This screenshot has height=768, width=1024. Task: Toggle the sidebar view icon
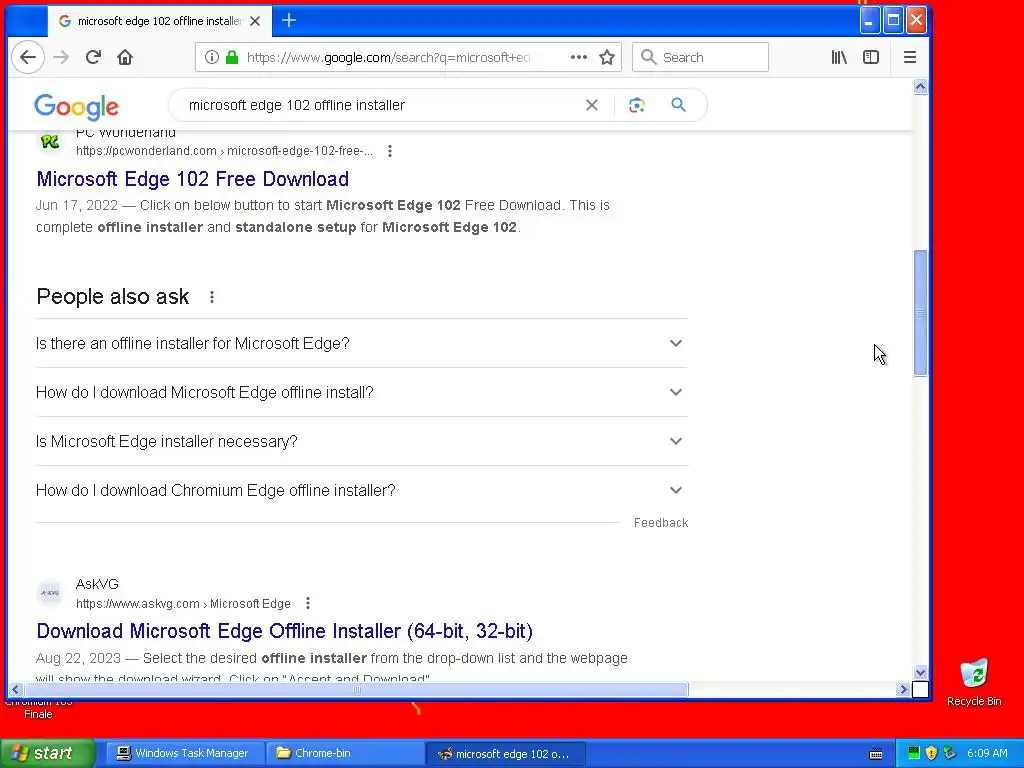click(871, 57)
